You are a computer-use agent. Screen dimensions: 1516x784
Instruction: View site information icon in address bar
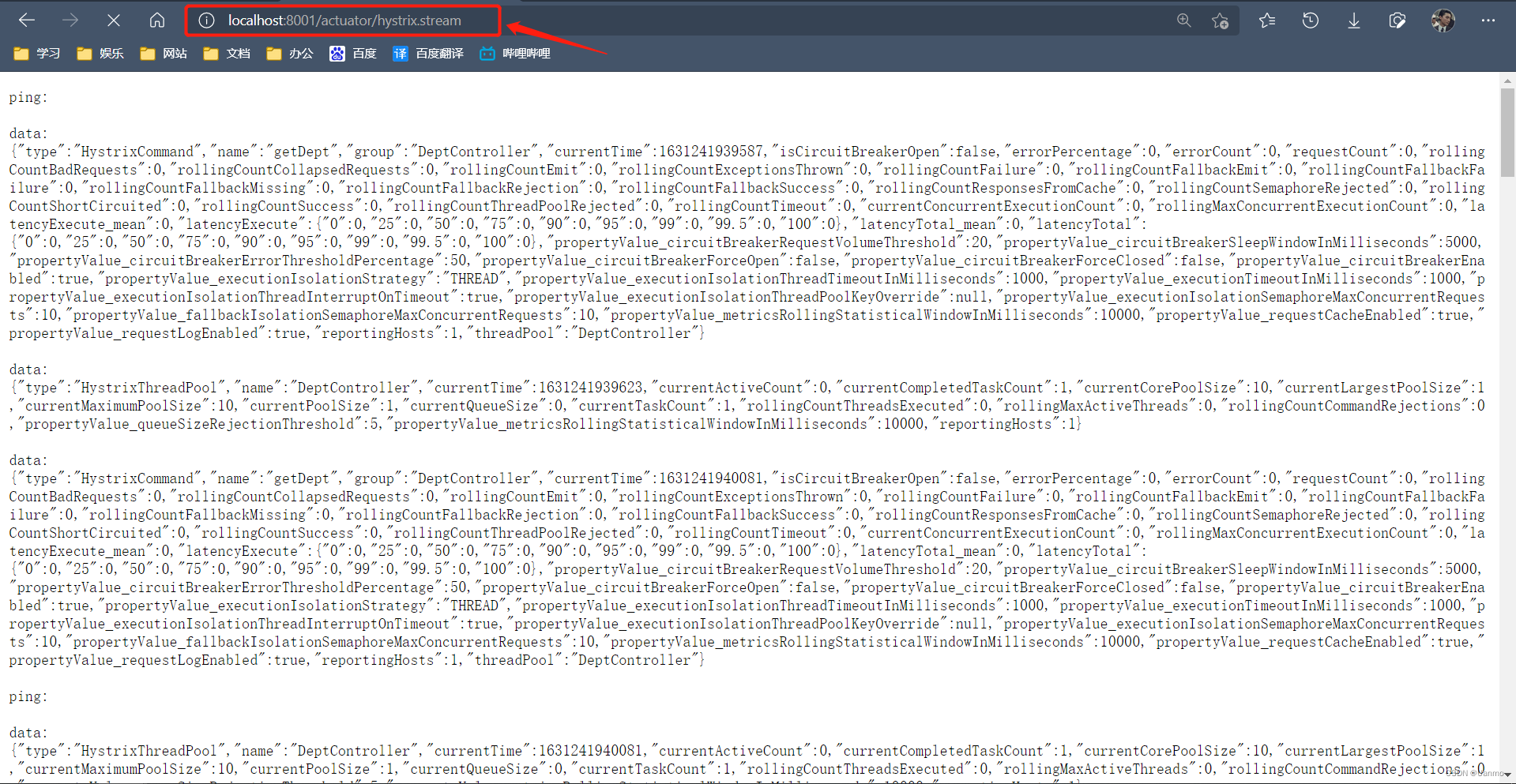(x=206, y=21)
